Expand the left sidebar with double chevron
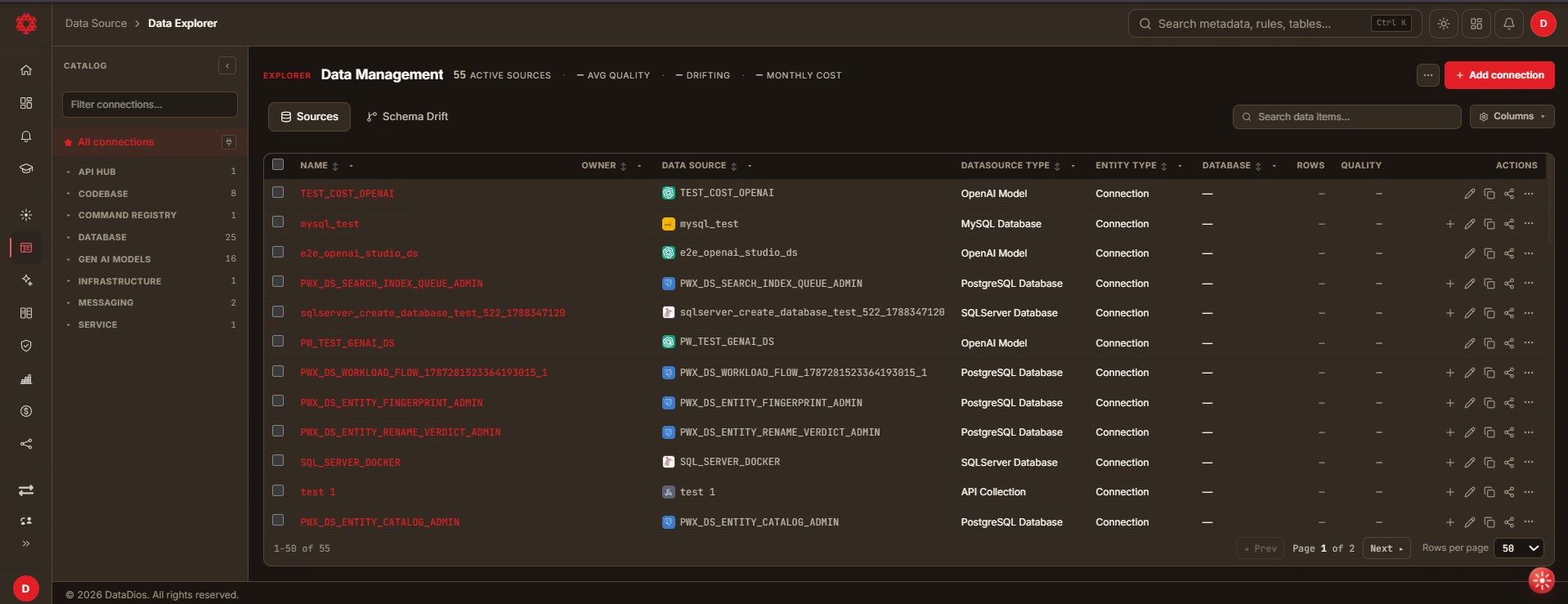 26,544
